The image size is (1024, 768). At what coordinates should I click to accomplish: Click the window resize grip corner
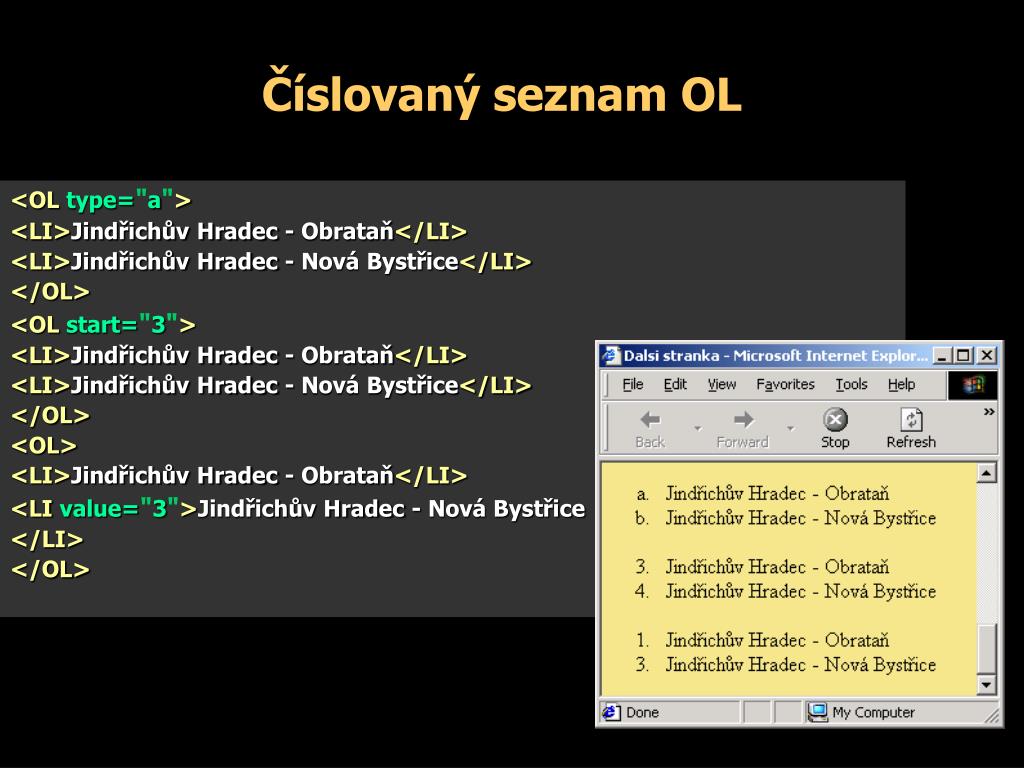993,717
